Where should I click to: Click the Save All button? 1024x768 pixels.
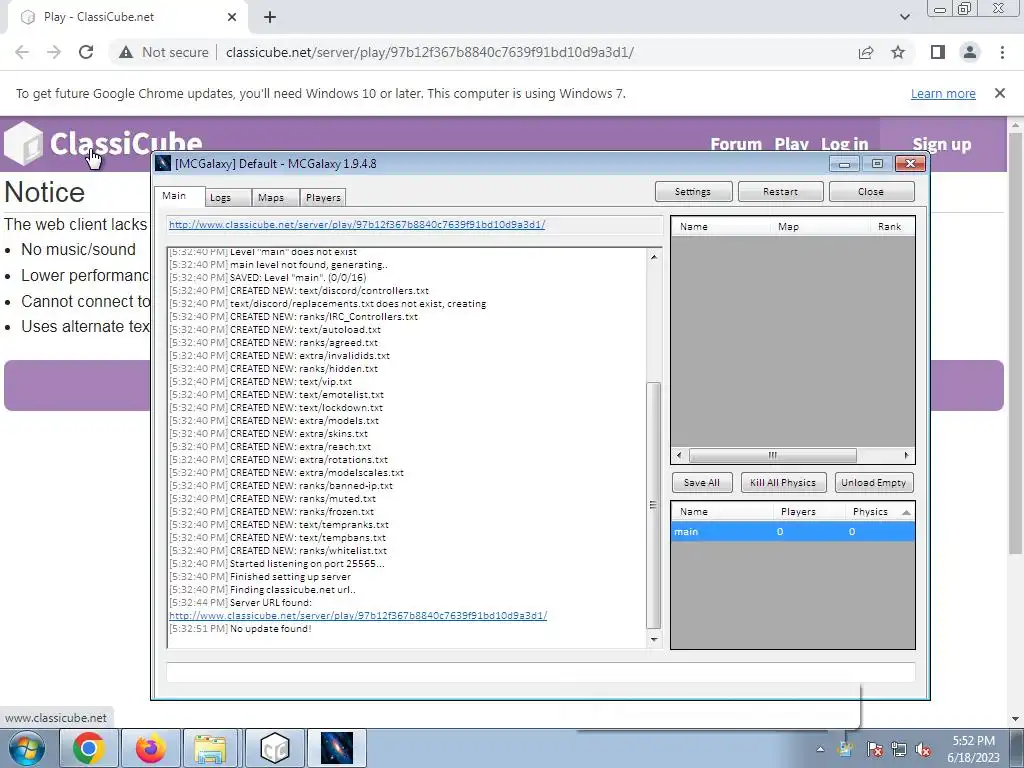coord(702,483)
